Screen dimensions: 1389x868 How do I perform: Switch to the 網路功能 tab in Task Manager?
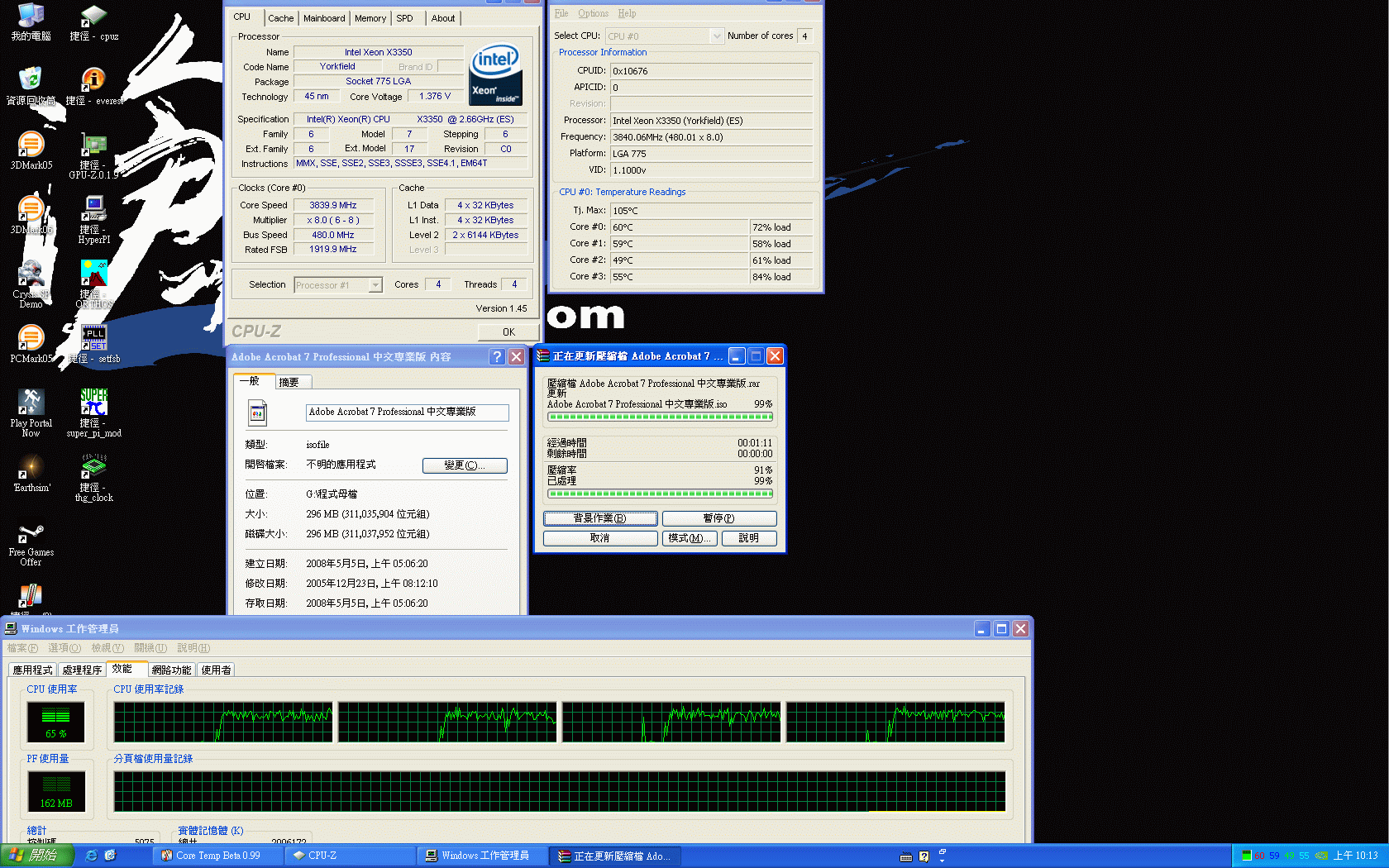171,670
